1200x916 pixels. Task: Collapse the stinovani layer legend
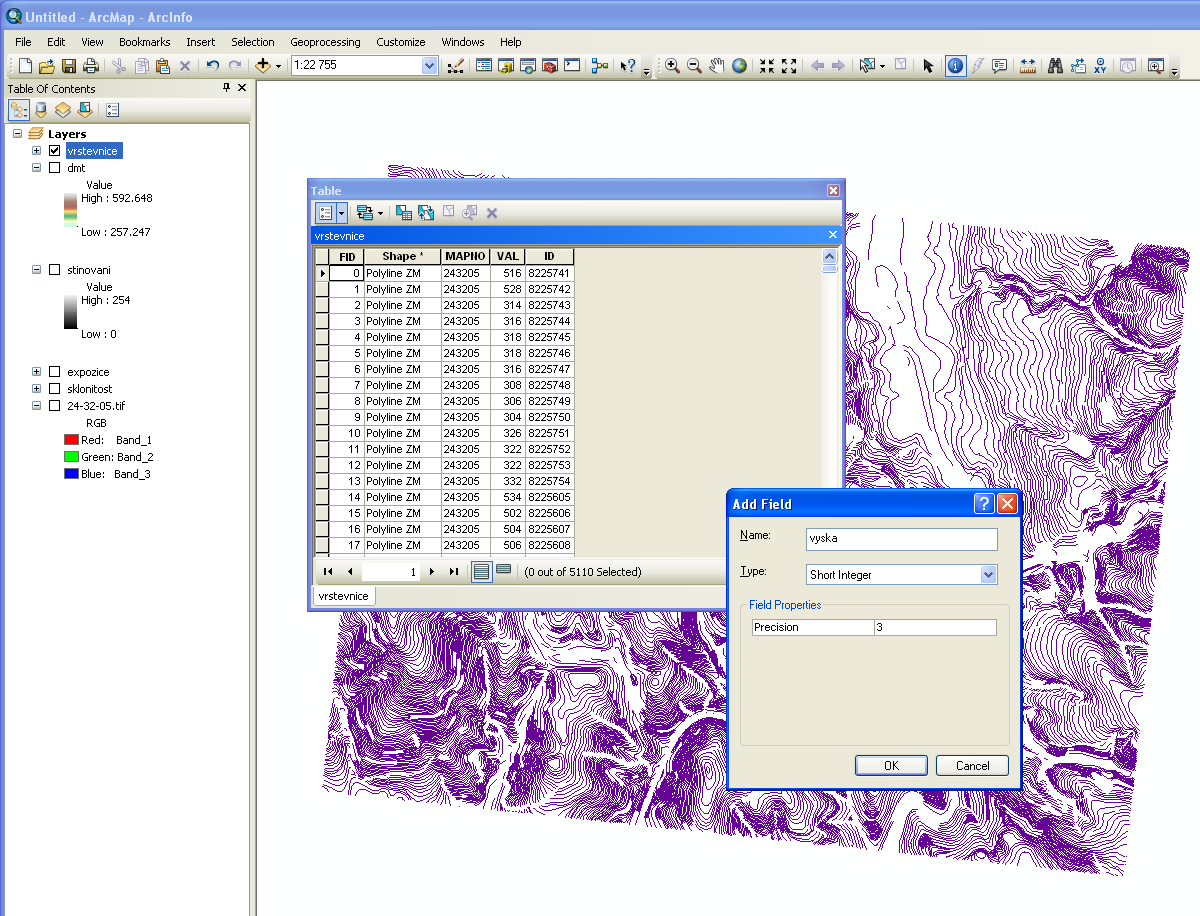tap(37, 270)
